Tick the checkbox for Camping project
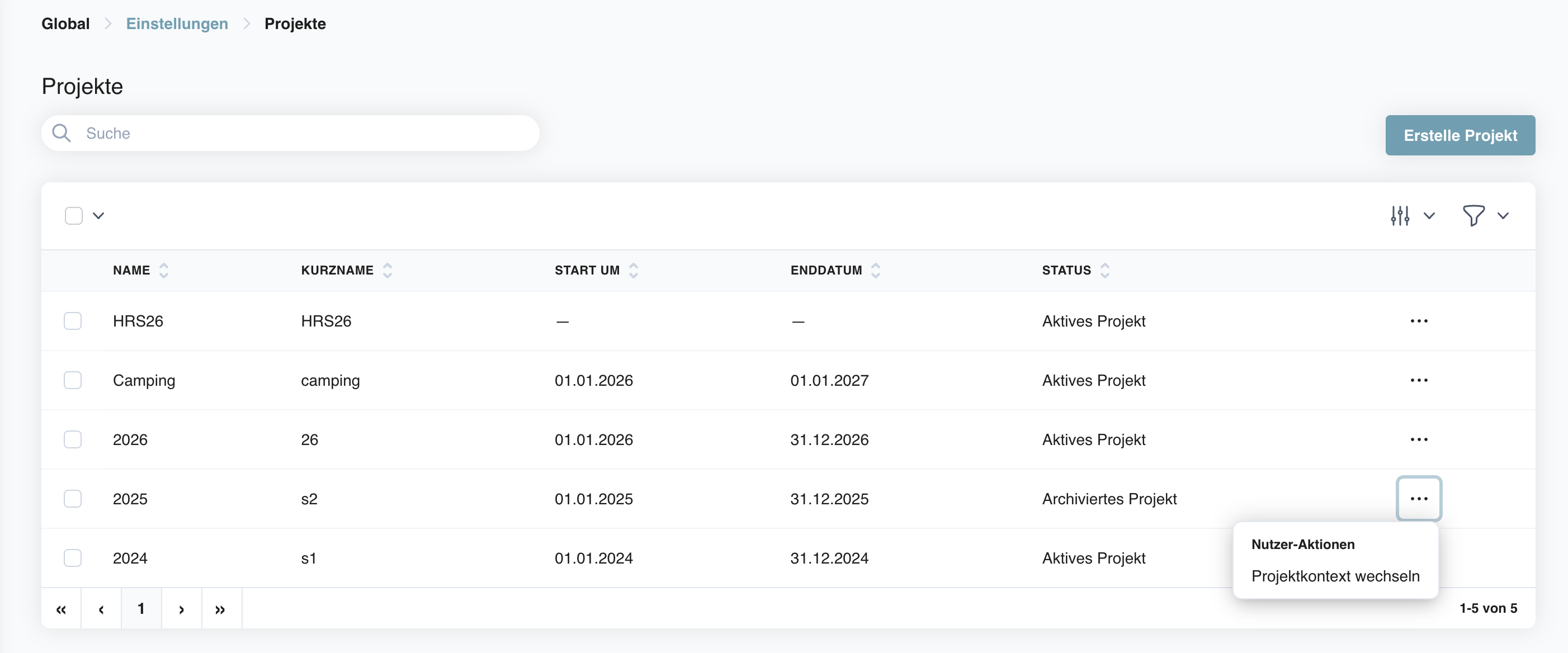1568x653 pixels. click(x=73, y=380)
